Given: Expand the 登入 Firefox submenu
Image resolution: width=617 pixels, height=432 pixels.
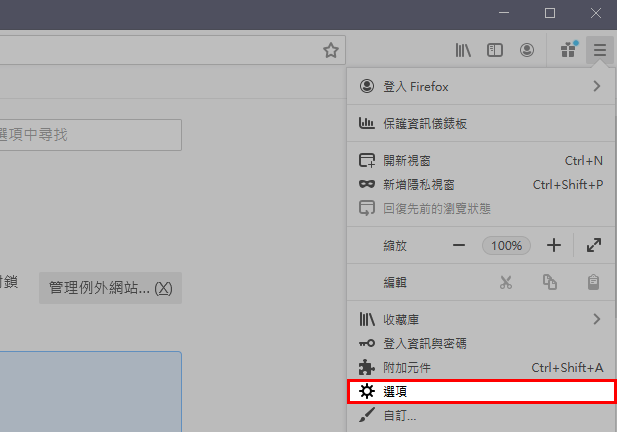Looking at the screenshot, I should 481,87.
